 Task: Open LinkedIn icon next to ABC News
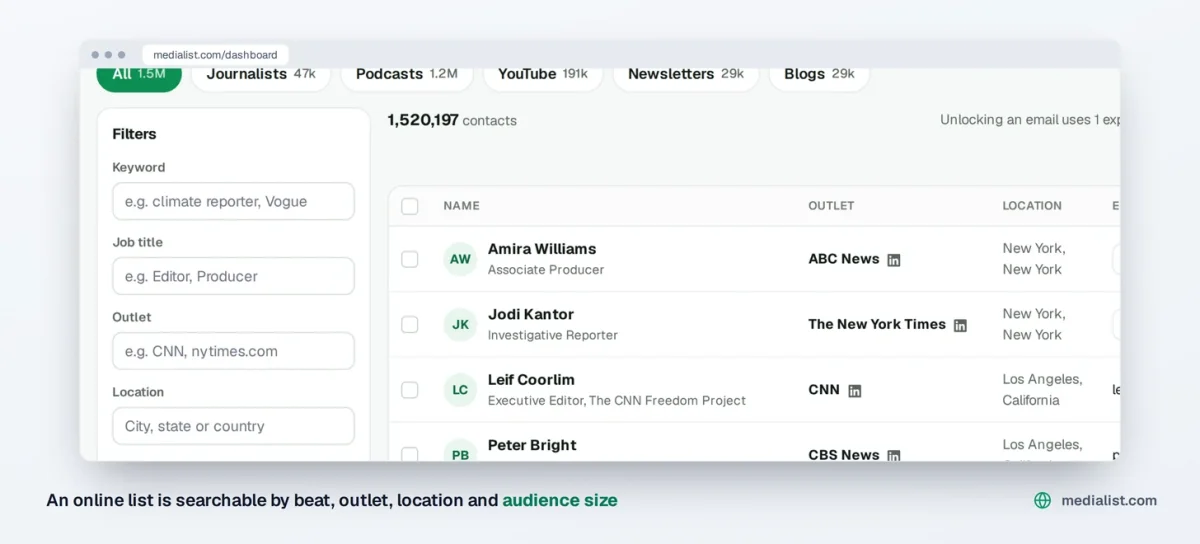click(x=894, y=260)
